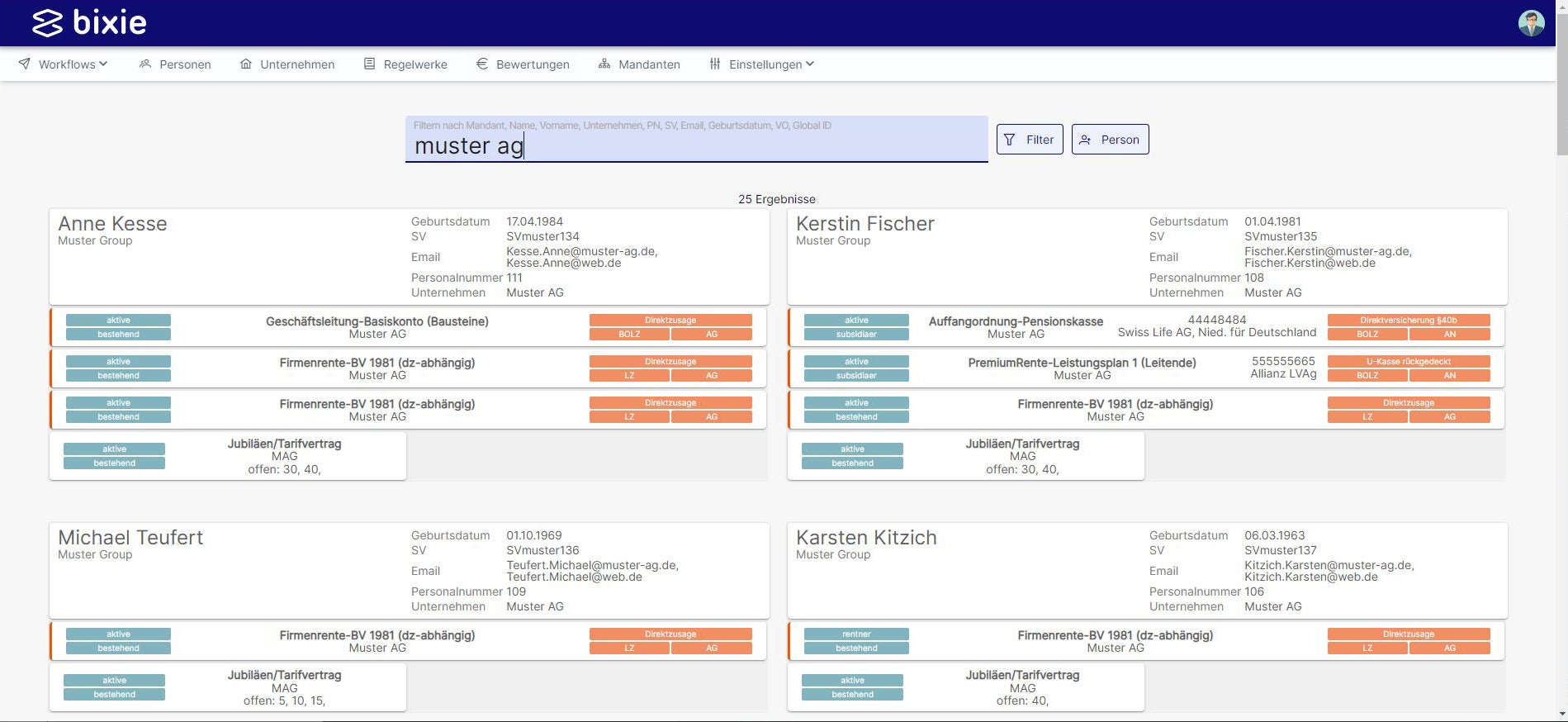1568x722 pixels.
Task: Click the Unternehmen house icon
Action: [246, 64]
